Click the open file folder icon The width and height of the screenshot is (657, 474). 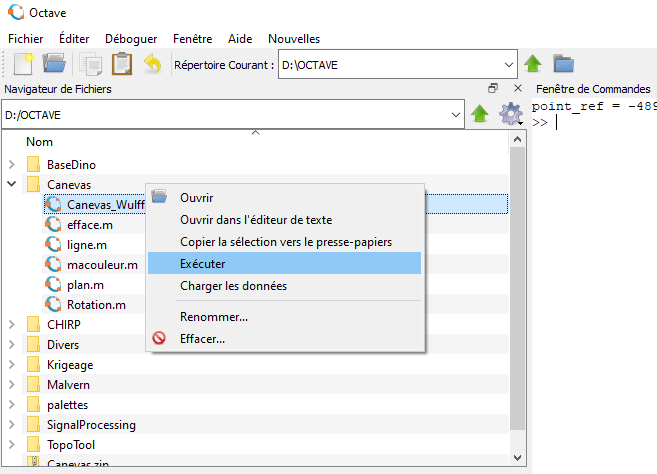[54, 64]
